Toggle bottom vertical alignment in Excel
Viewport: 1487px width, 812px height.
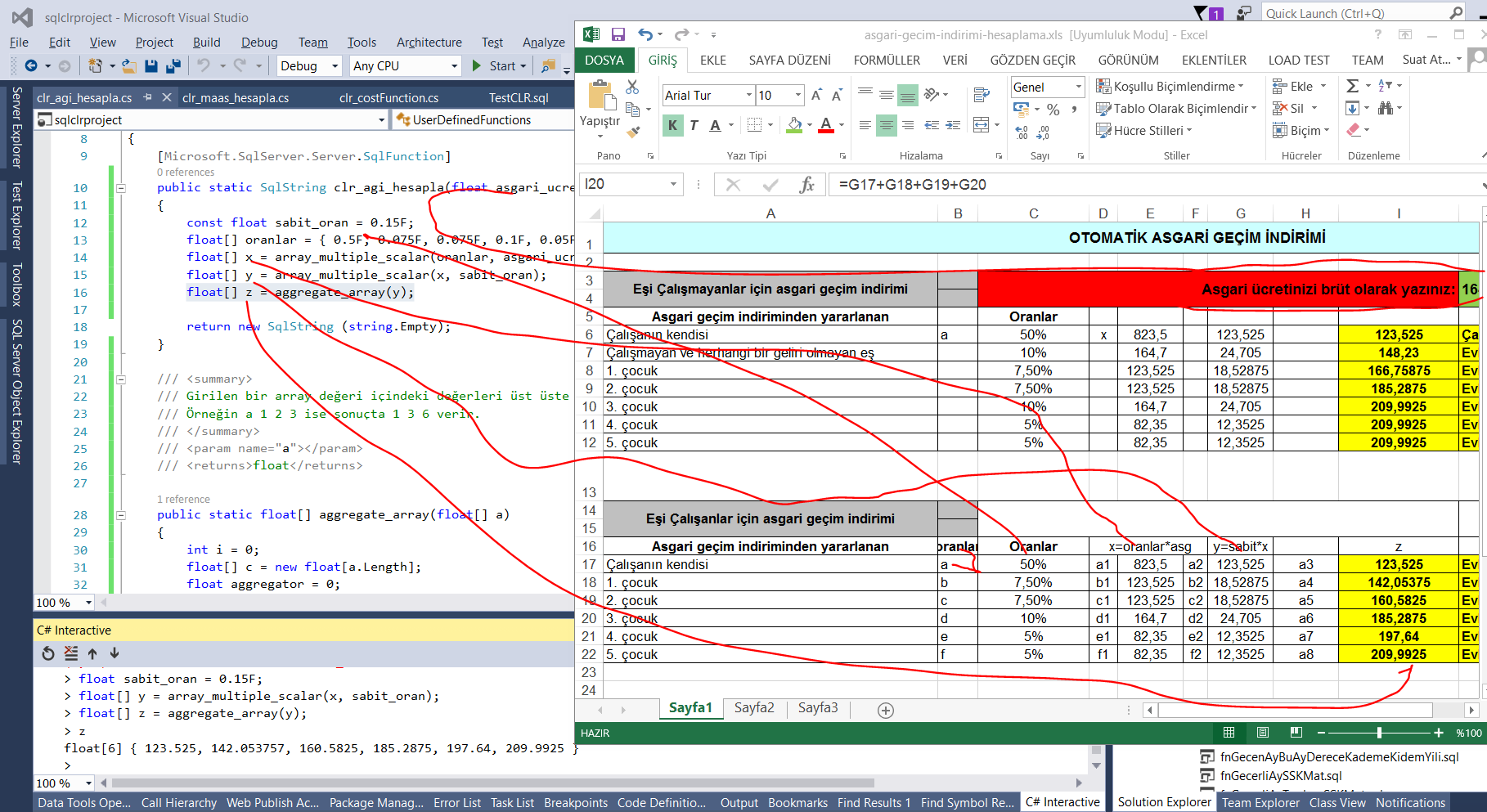pyautogui.click(x=908, y=96)
